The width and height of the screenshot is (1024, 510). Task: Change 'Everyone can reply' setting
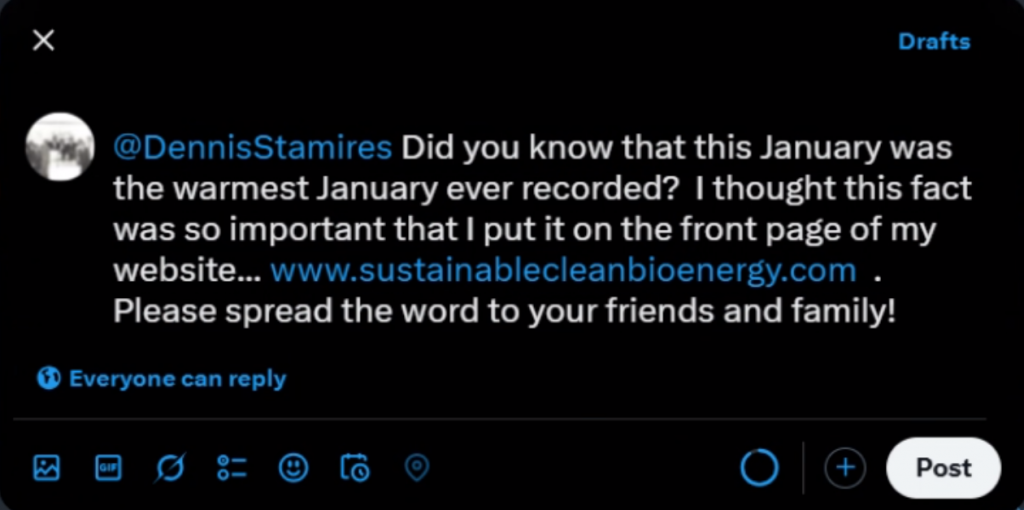coord(176,379)
